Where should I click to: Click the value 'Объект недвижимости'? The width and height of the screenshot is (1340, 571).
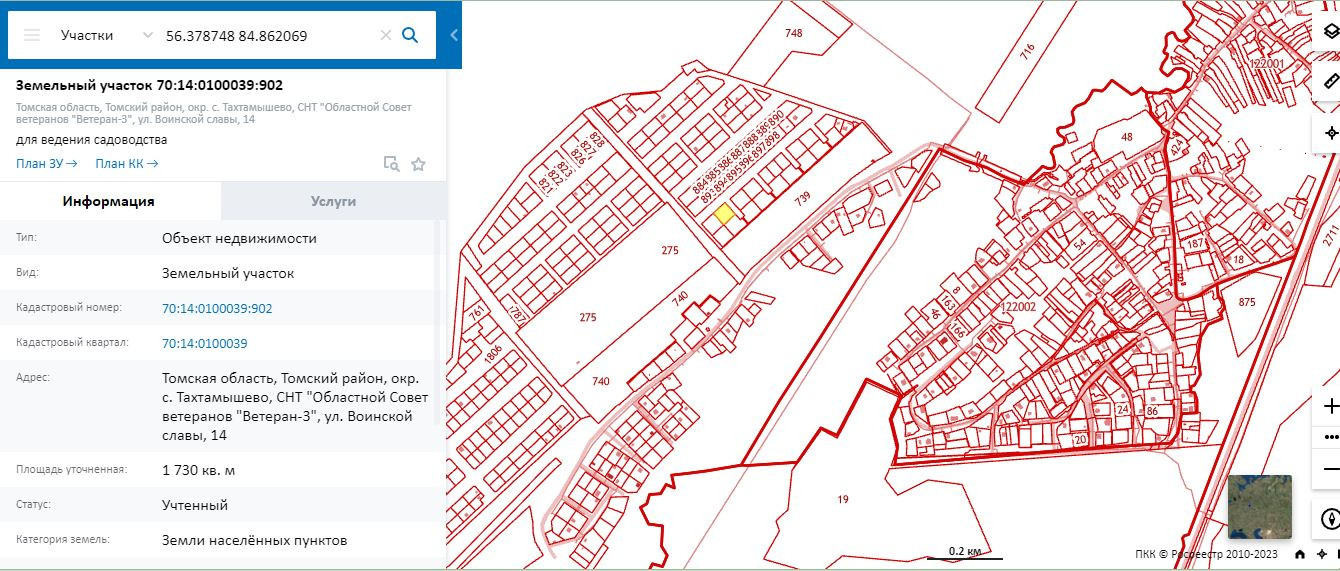239,238
